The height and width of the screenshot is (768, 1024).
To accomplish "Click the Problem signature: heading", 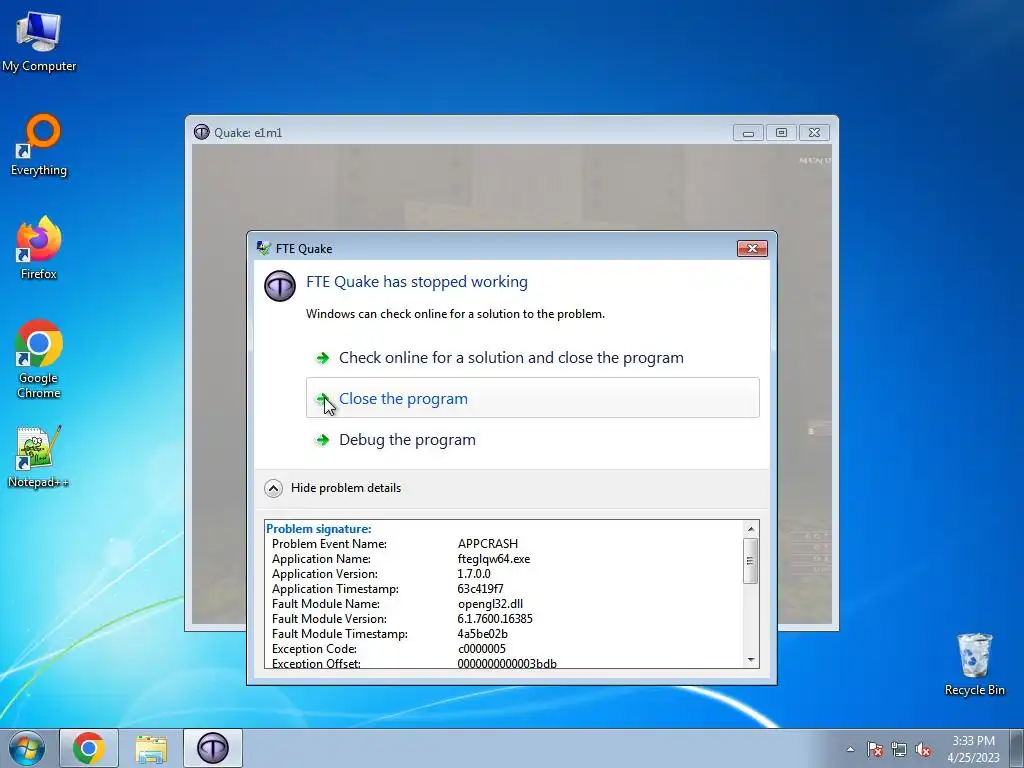I will tap(319, 529).
